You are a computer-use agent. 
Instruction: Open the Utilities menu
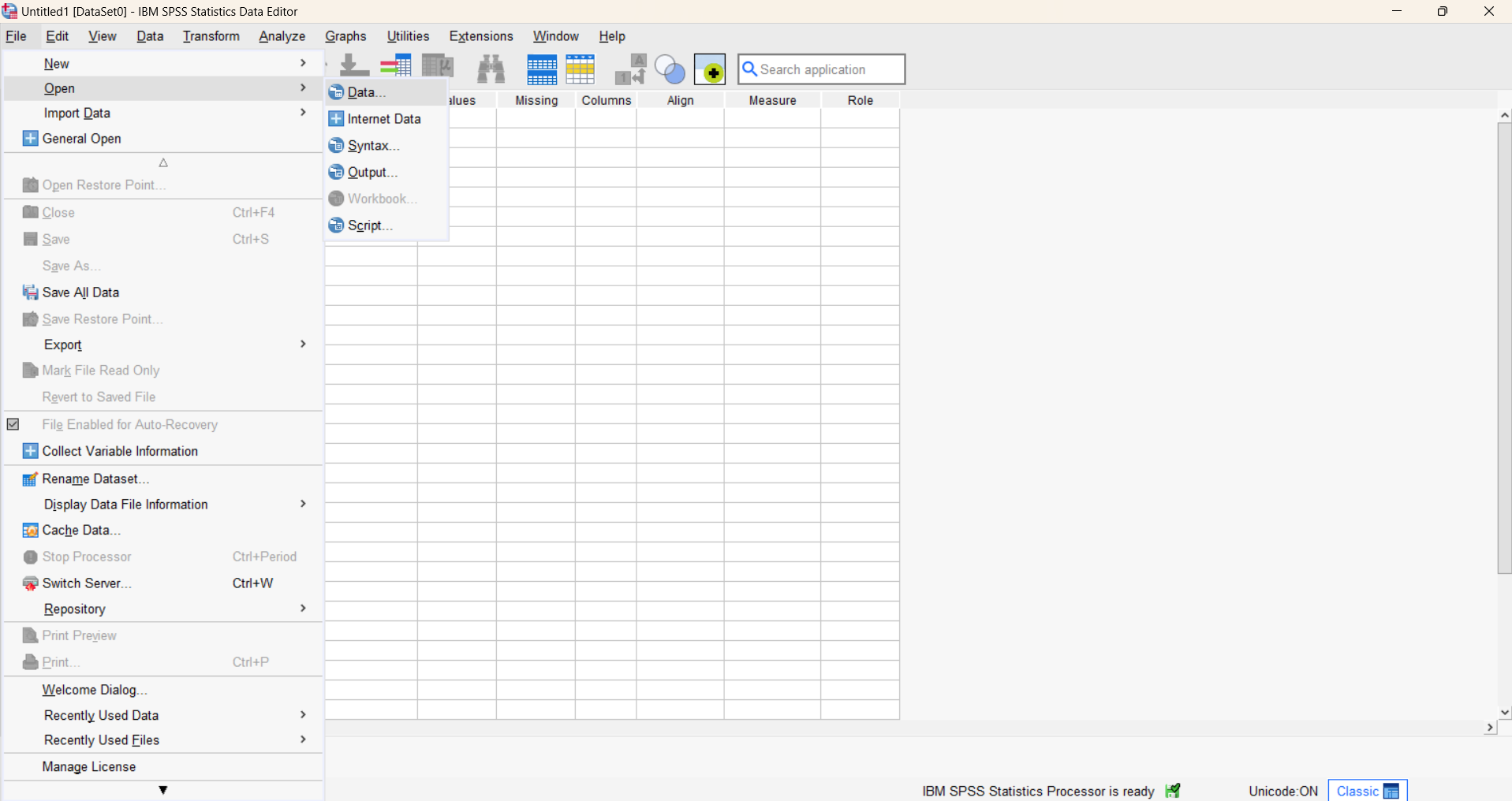click(x=408, y=36)
